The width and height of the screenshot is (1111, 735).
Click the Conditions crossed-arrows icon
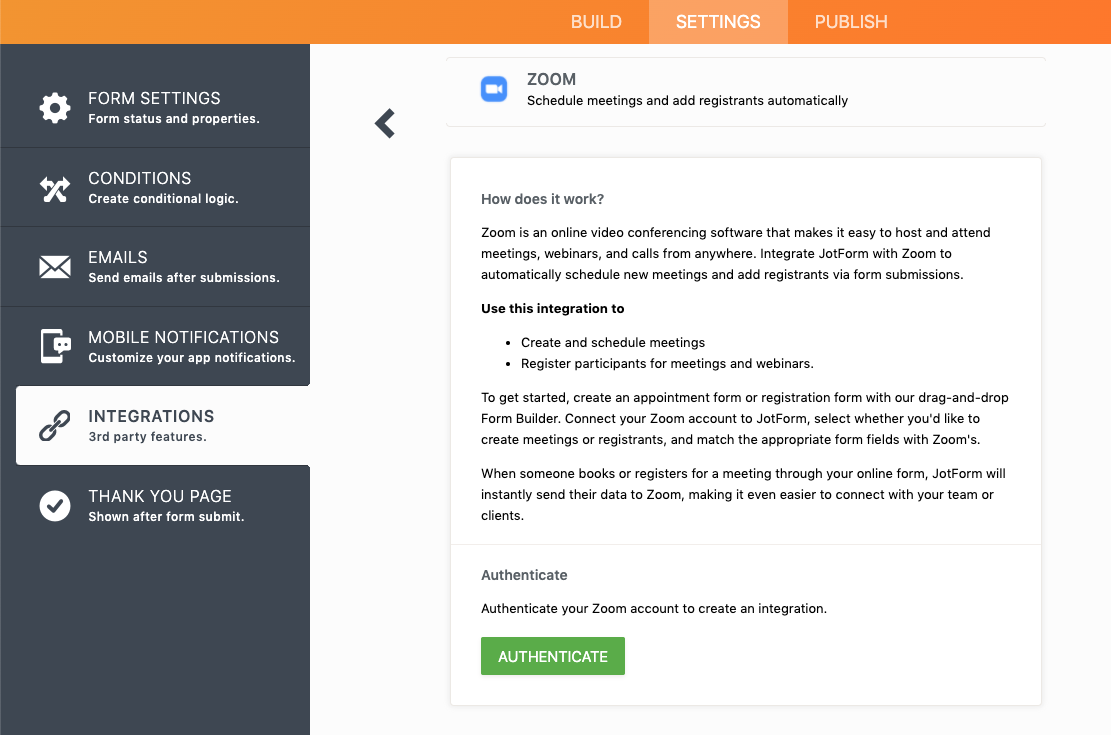pos(55,189)
